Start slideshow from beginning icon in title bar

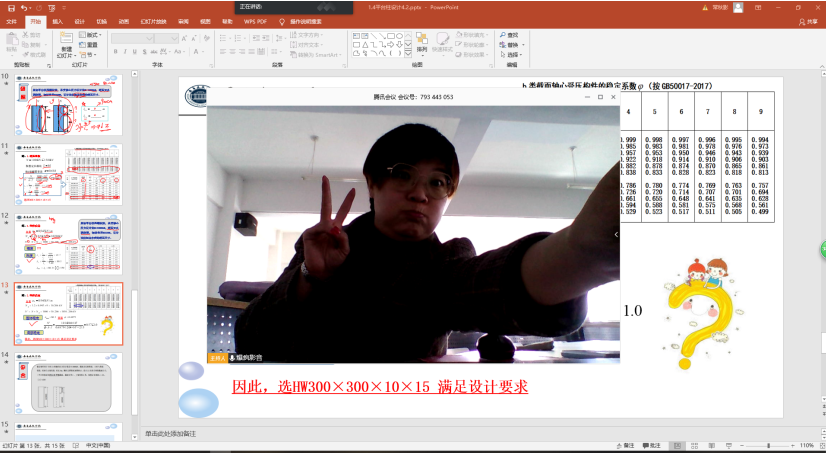[52, 8]
